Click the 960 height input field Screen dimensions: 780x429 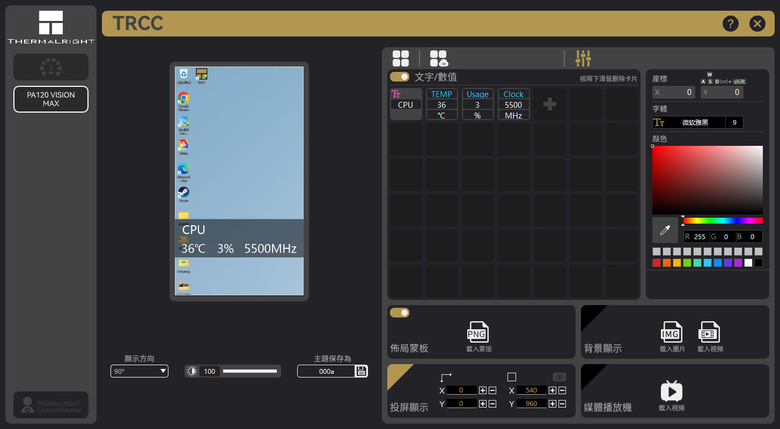point(531,404)
